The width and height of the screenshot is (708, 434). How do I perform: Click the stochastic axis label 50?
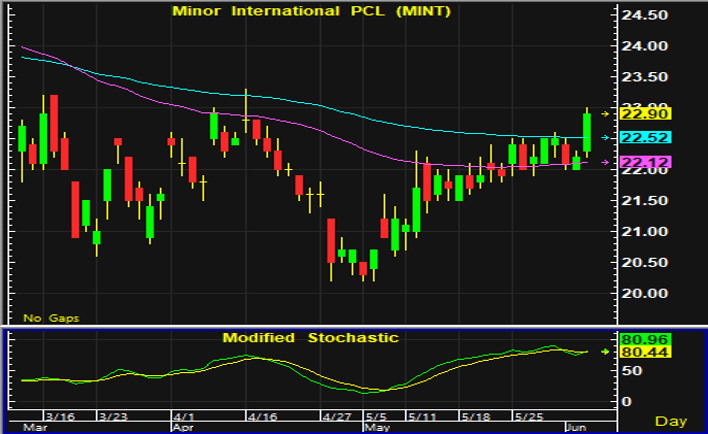[x=631, y=371]
